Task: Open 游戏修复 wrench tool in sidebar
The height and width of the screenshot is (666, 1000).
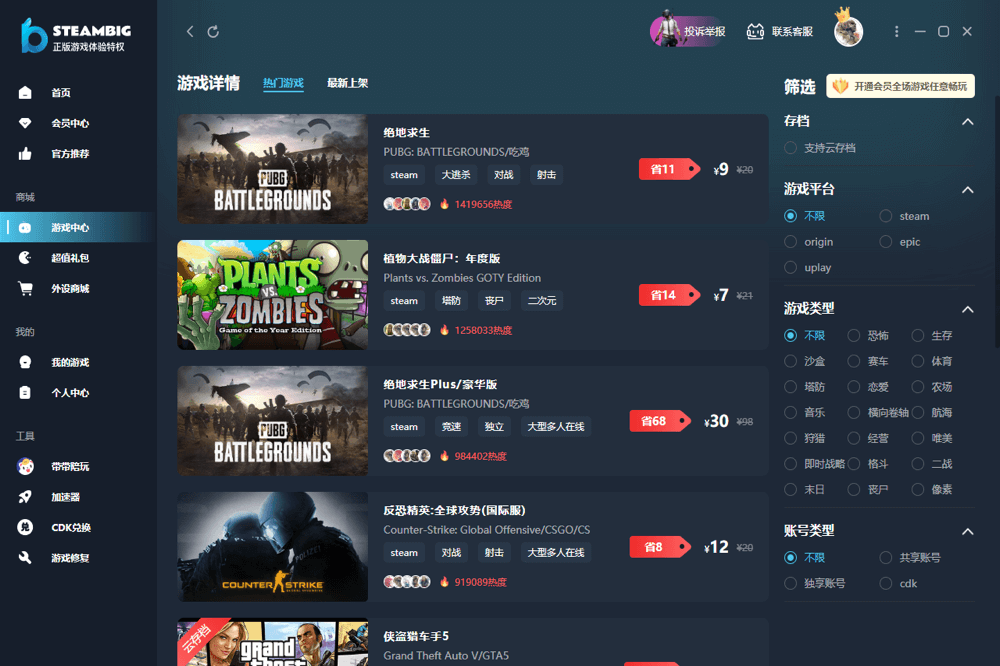Action: pos(26,558)
